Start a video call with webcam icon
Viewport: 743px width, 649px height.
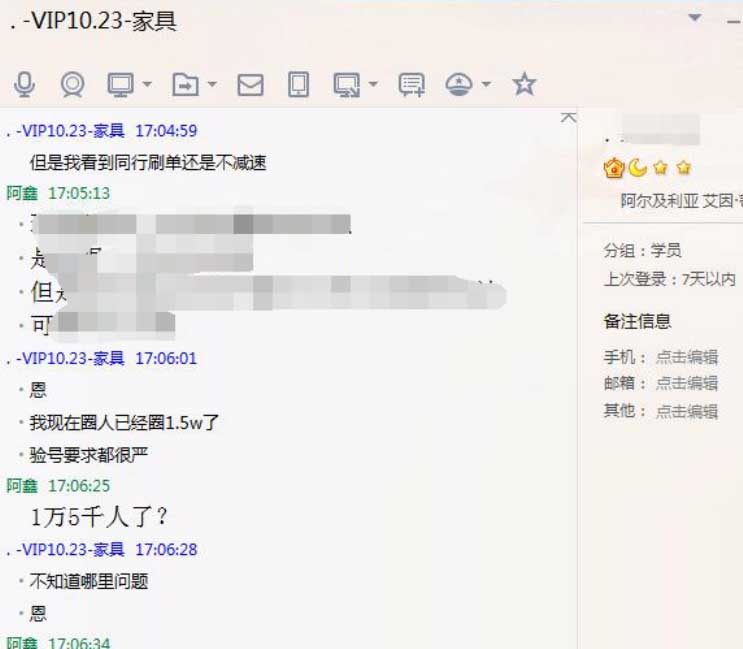(72, 85)
